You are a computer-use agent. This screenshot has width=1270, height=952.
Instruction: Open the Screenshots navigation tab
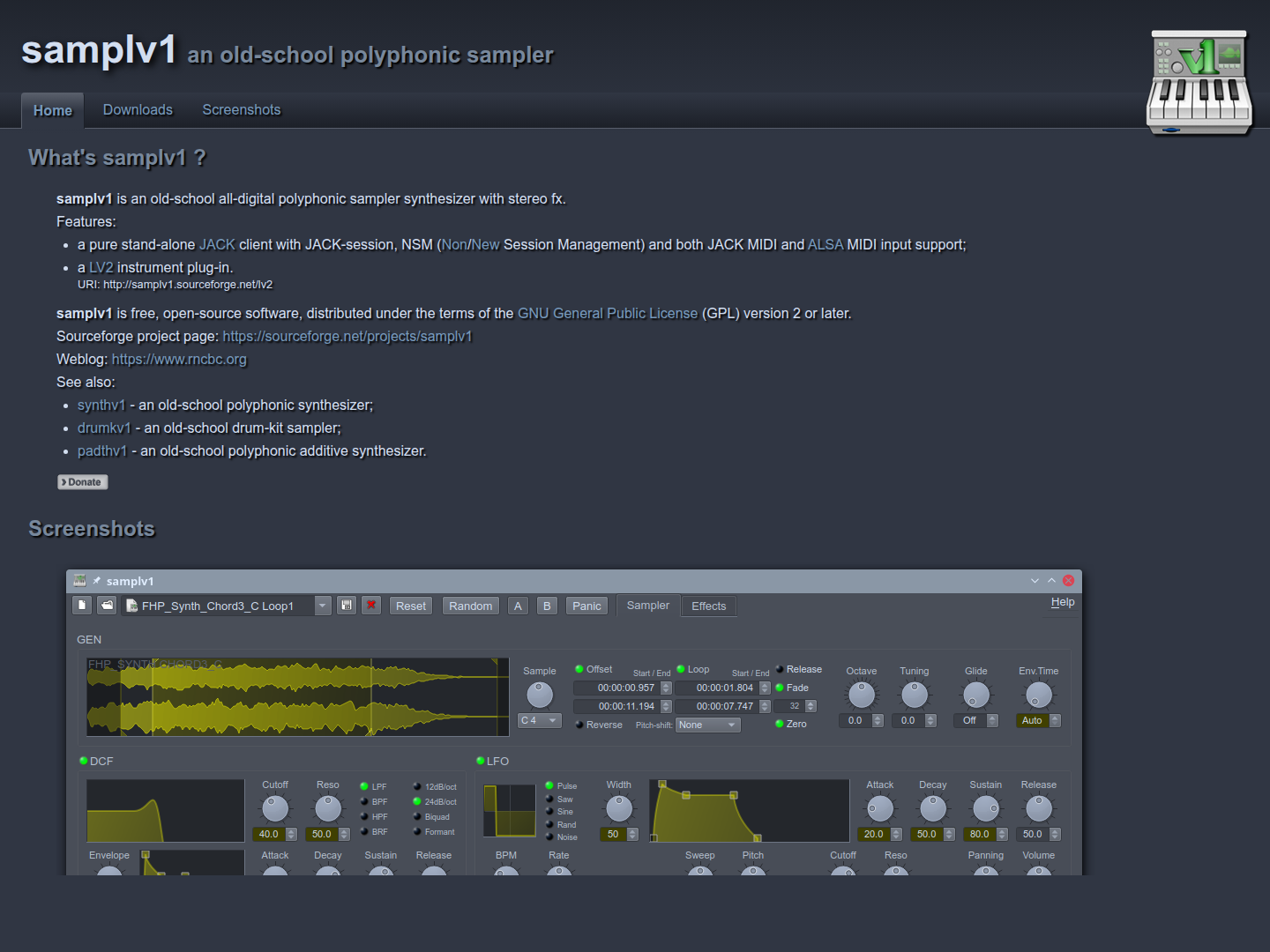(x=242, y=109)
